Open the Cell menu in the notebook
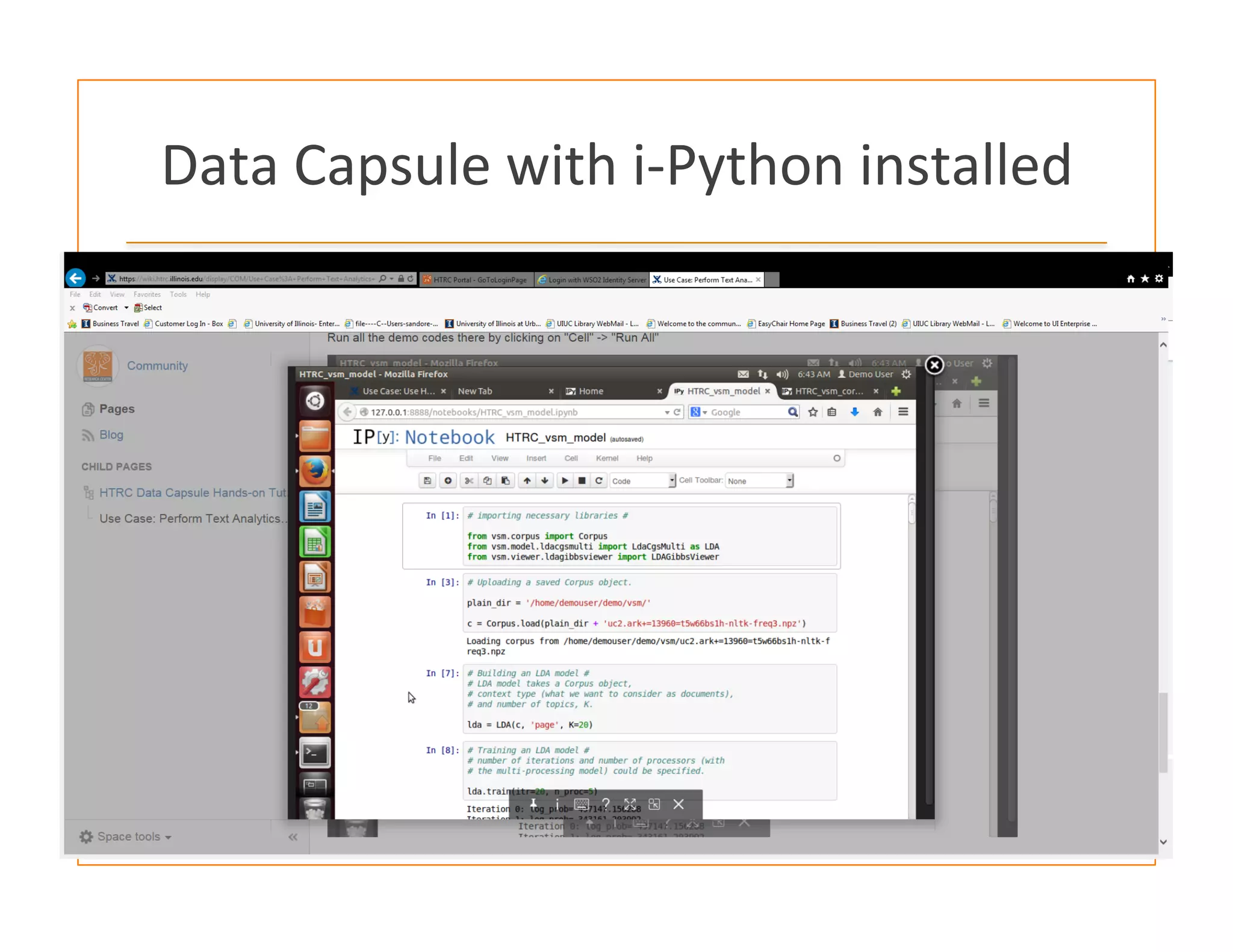This screenshot has height=952, width=1233. [x=571, y=459]
